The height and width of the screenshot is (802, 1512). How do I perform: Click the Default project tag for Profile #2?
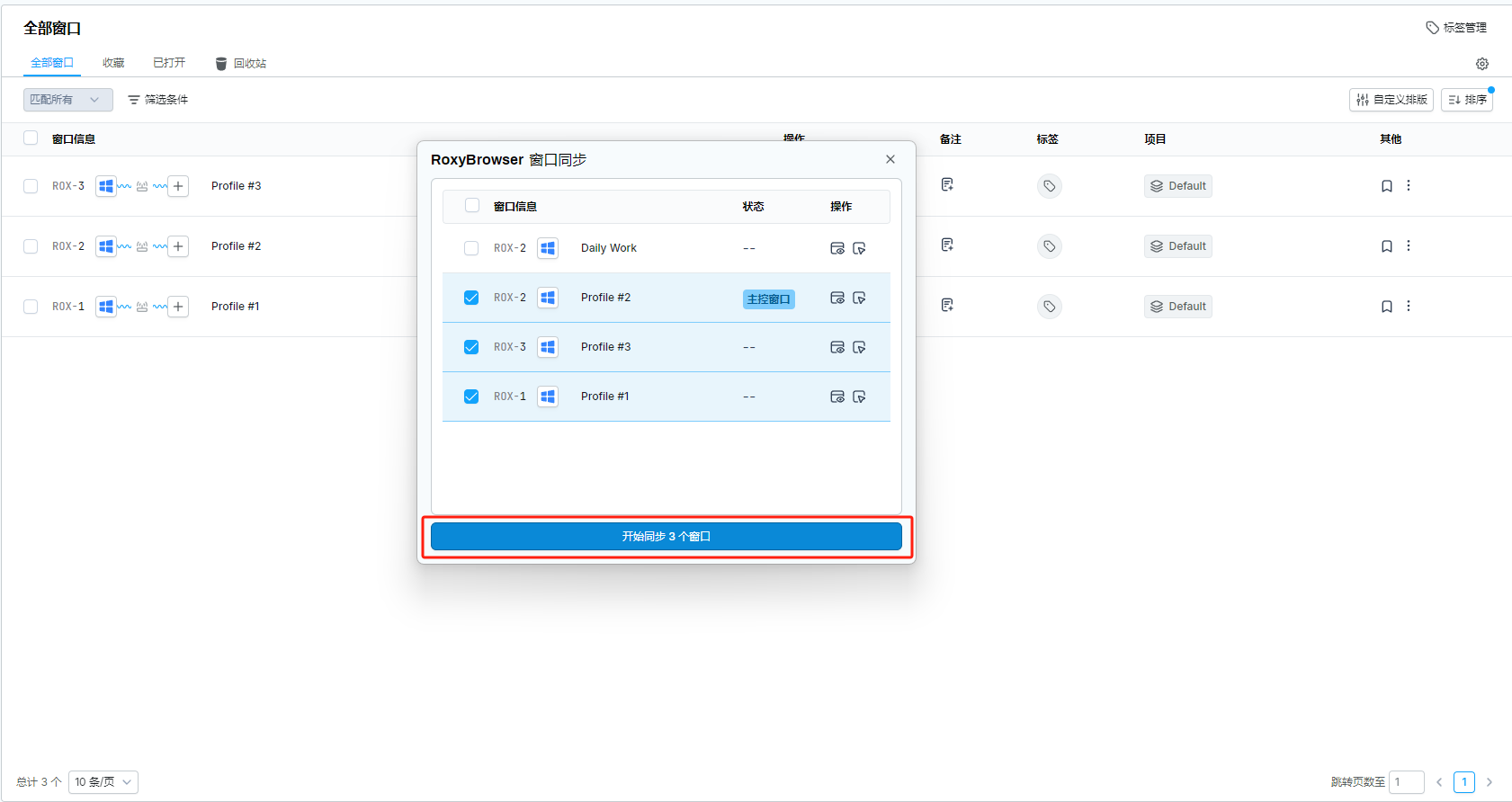coord(1178,246)
